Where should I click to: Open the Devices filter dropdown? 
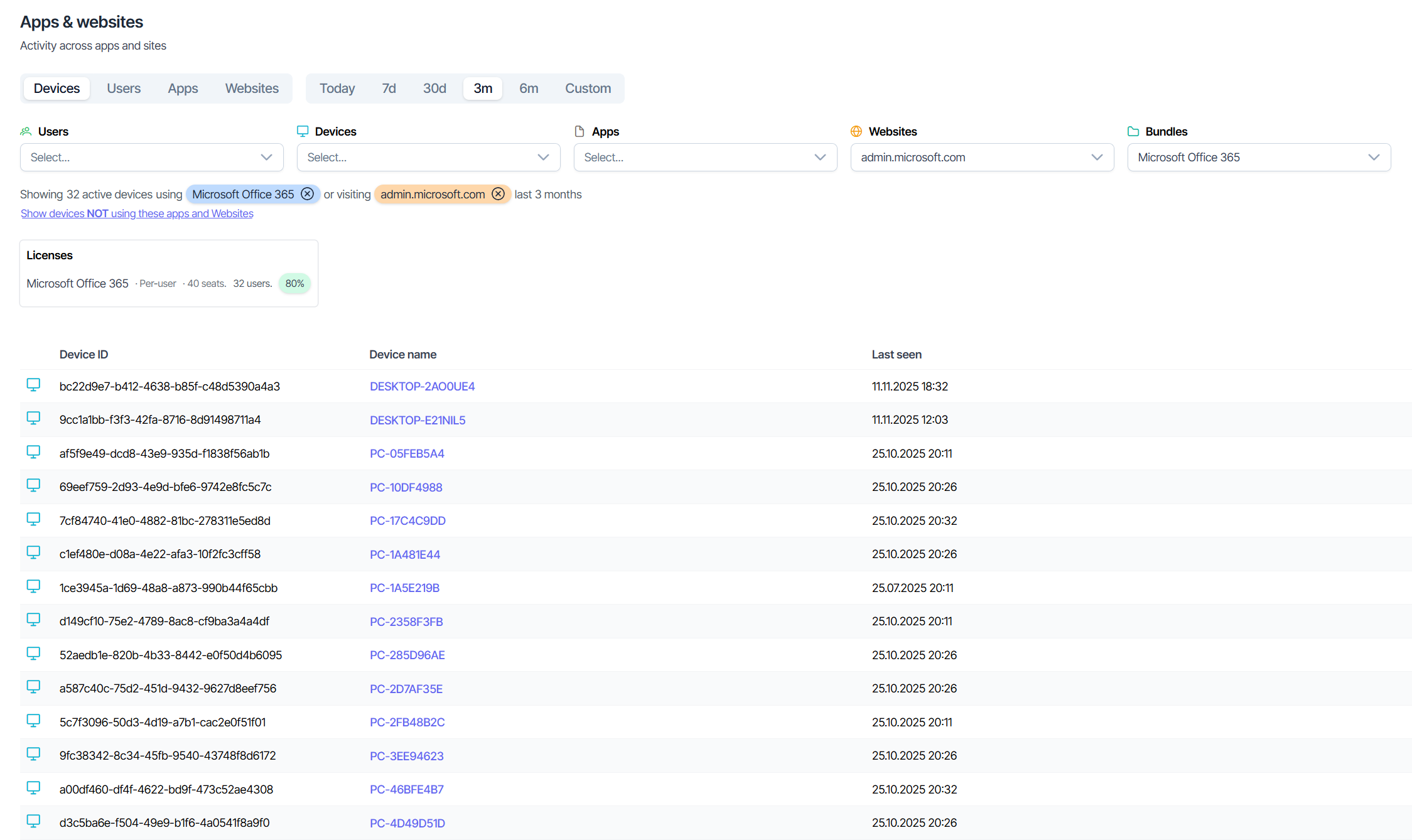[x=429, y=157]
